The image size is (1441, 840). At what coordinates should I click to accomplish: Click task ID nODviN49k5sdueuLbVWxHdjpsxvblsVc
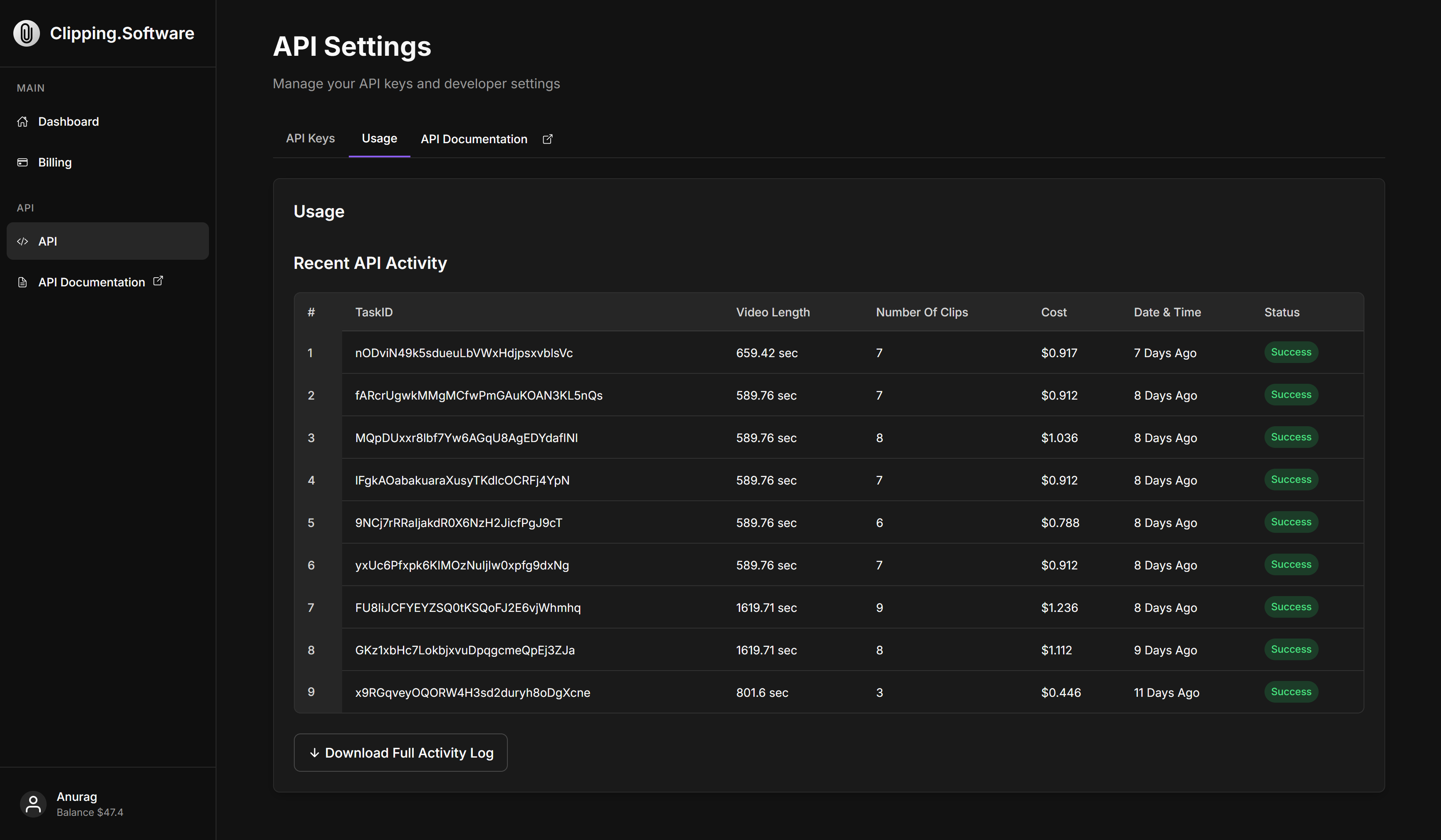point(464,353)
